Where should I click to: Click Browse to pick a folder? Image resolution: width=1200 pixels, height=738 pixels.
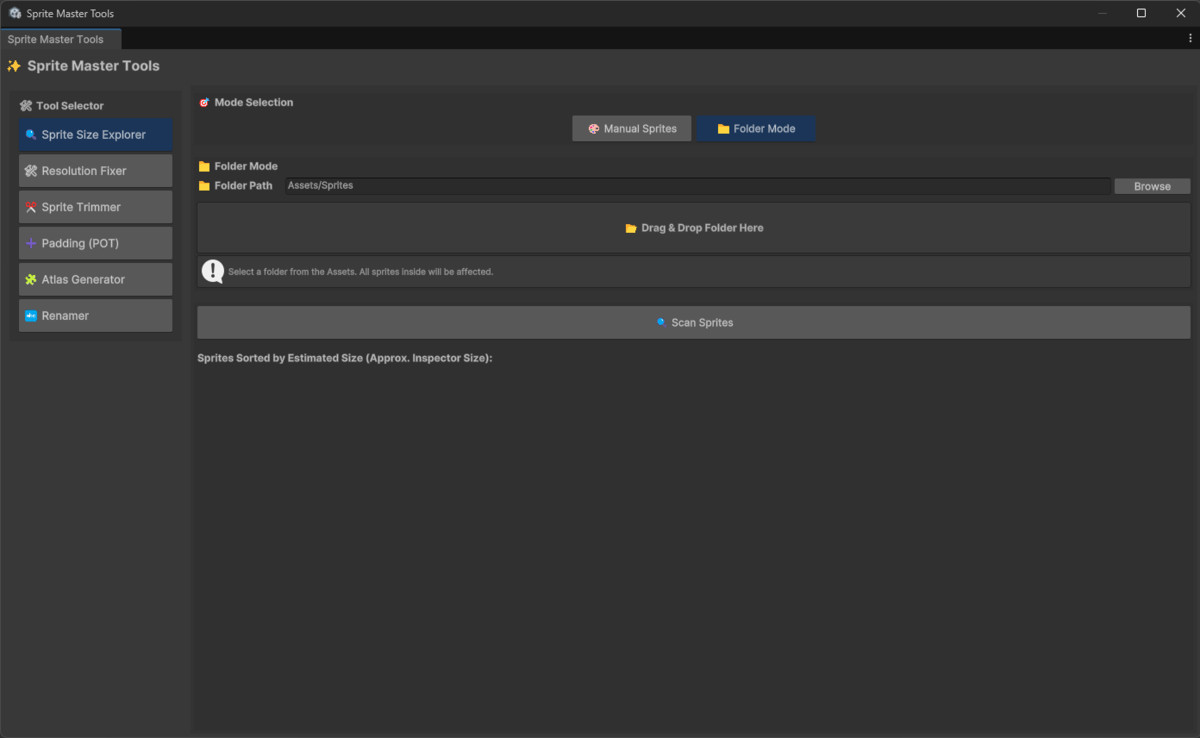(x=1152, y=186)
